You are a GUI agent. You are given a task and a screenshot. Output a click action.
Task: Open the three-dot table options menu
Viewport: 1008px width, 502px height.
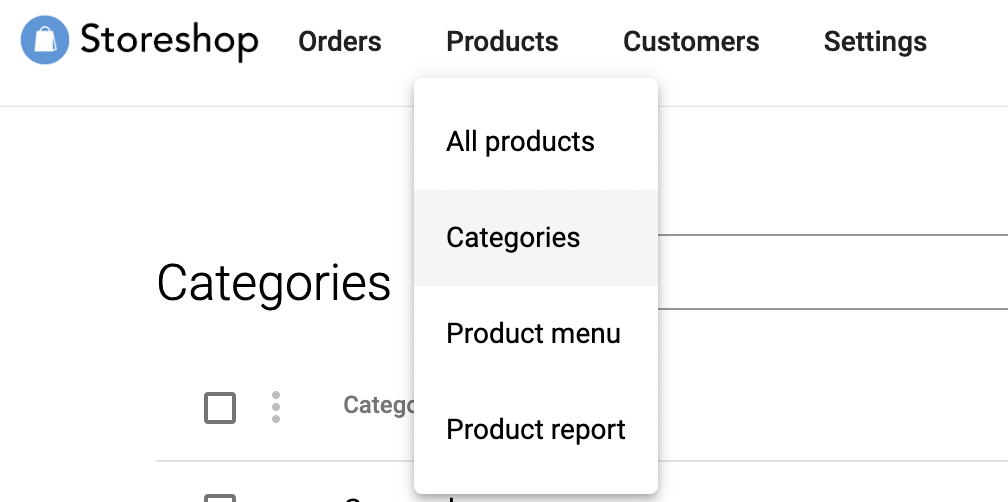tap(276, 407)
